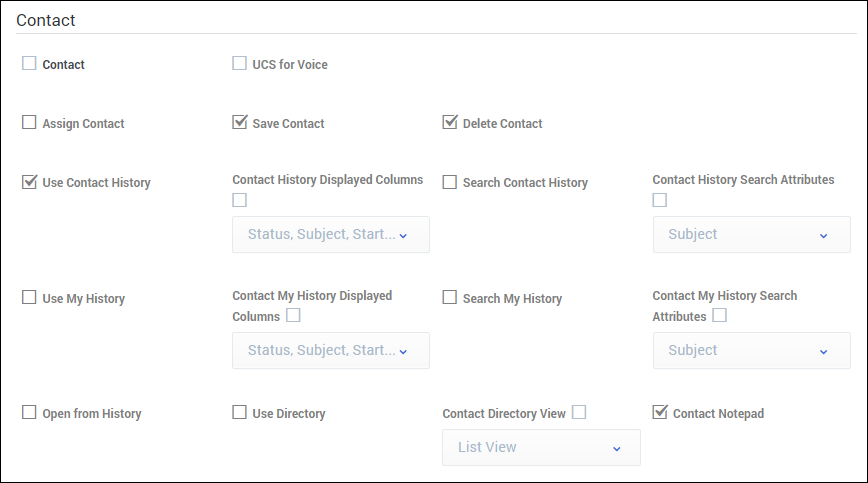Check the Open from History option

29,413
